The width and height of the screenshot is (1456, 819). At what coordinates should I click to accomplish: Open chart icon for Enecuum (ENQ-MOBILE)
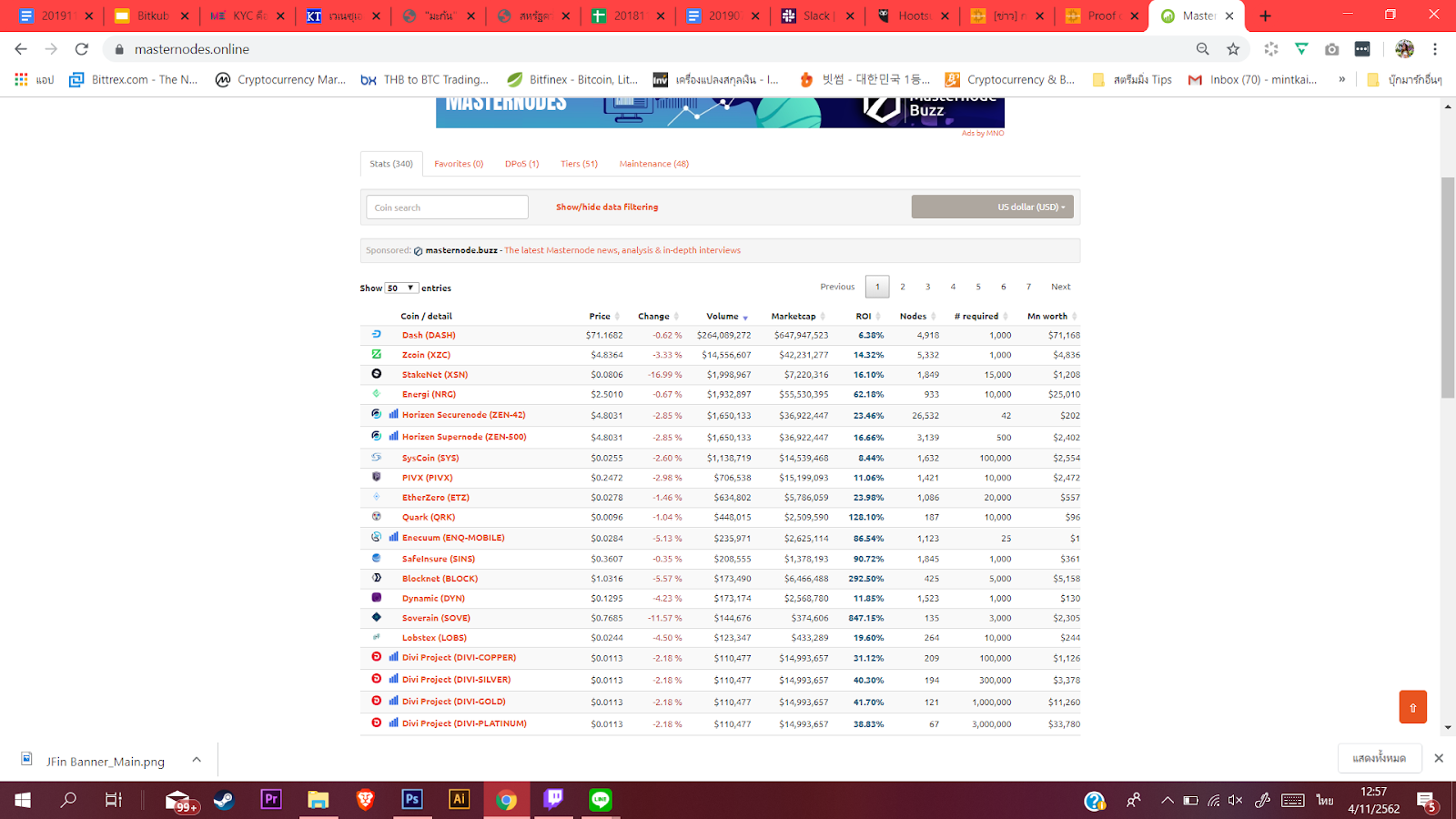coord(393,537)
